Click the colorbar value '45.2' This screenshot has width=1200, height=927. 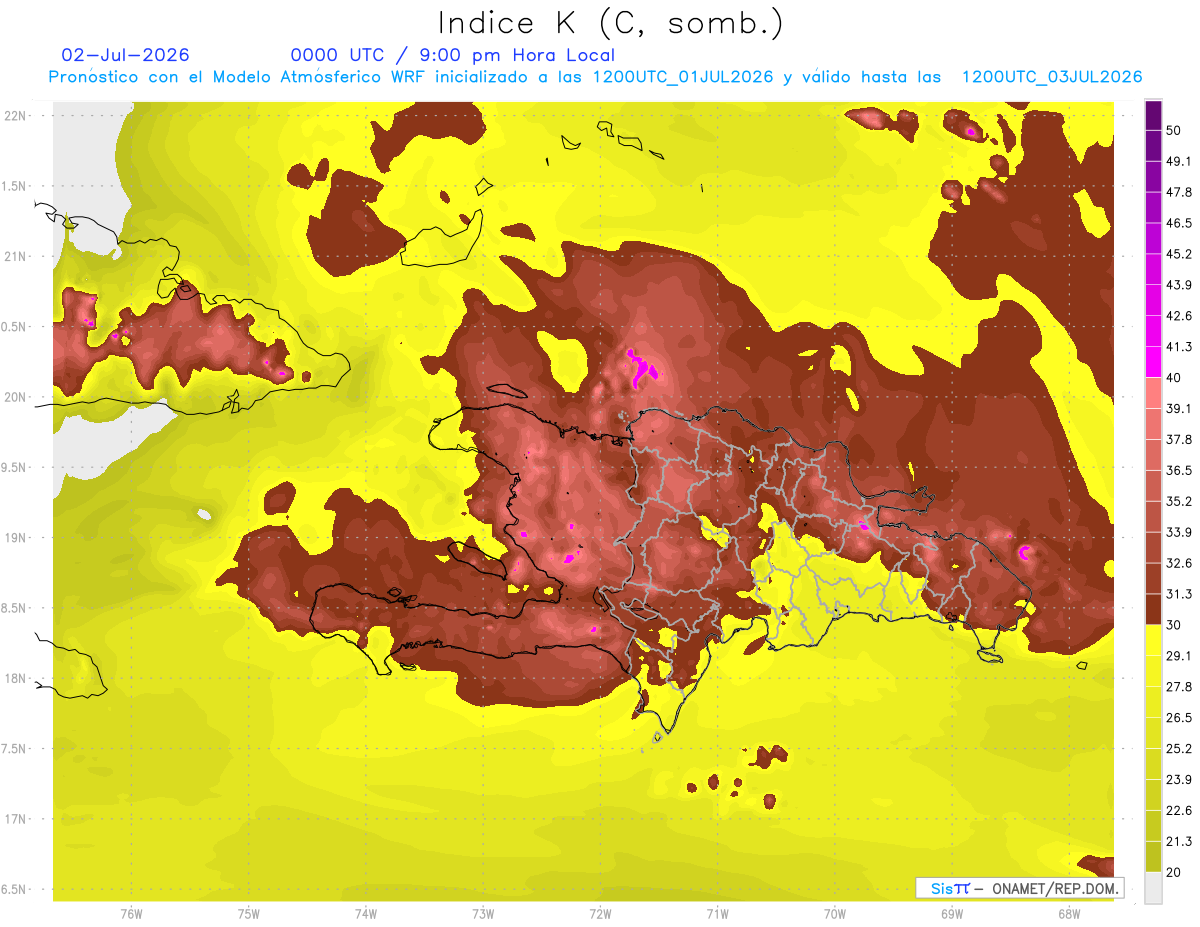[x=1179, y=254]
